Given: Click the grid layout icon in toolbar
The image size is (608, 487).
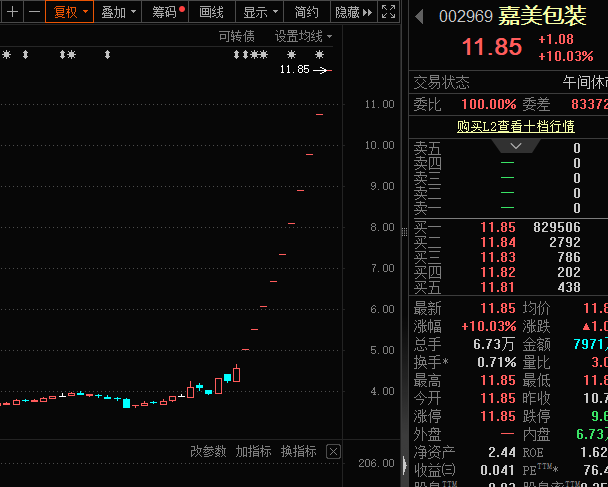Looking at the screenshot, I should point(387,12).
